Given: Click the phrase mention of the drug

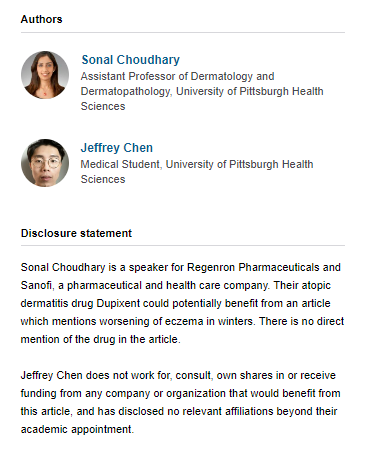Looking at the screenshot, I should pos(68,339).
